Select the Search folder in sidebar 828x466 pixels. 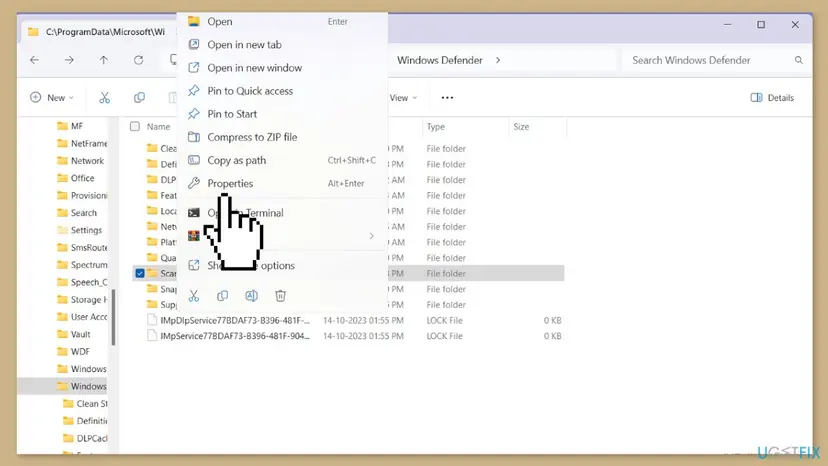click(x=83, y=213)
